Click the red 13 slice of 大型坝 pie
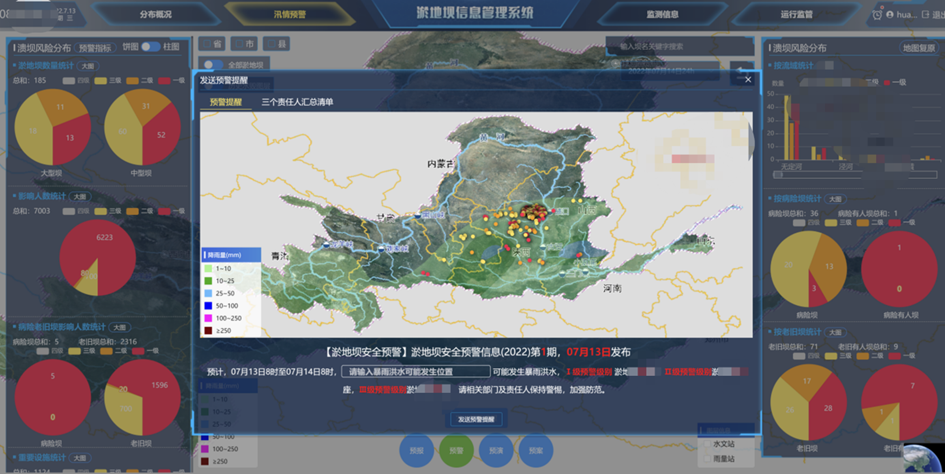The width and height of the screenshot is (945, 474). (x=71, y=139)
